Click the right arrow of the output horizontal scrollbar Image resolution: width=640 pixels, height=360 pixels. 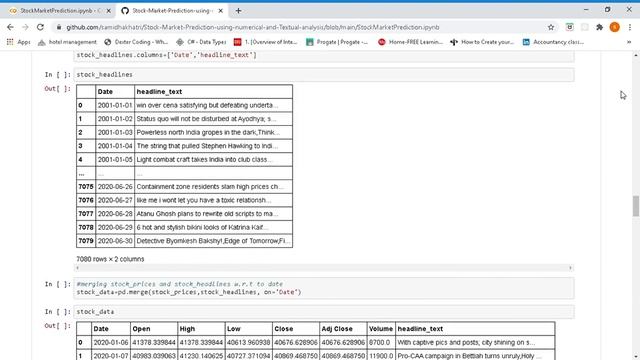click(x=570, y=268)
